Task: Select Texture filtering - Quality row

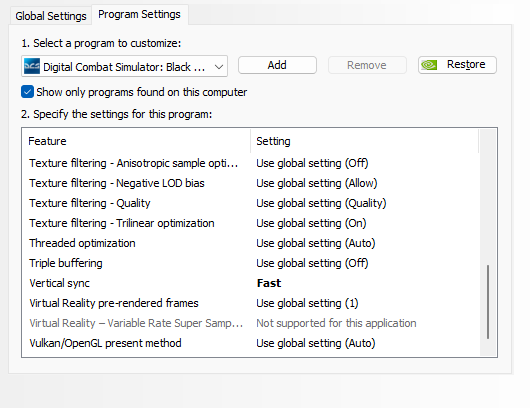Action: (x=250, y=203)
